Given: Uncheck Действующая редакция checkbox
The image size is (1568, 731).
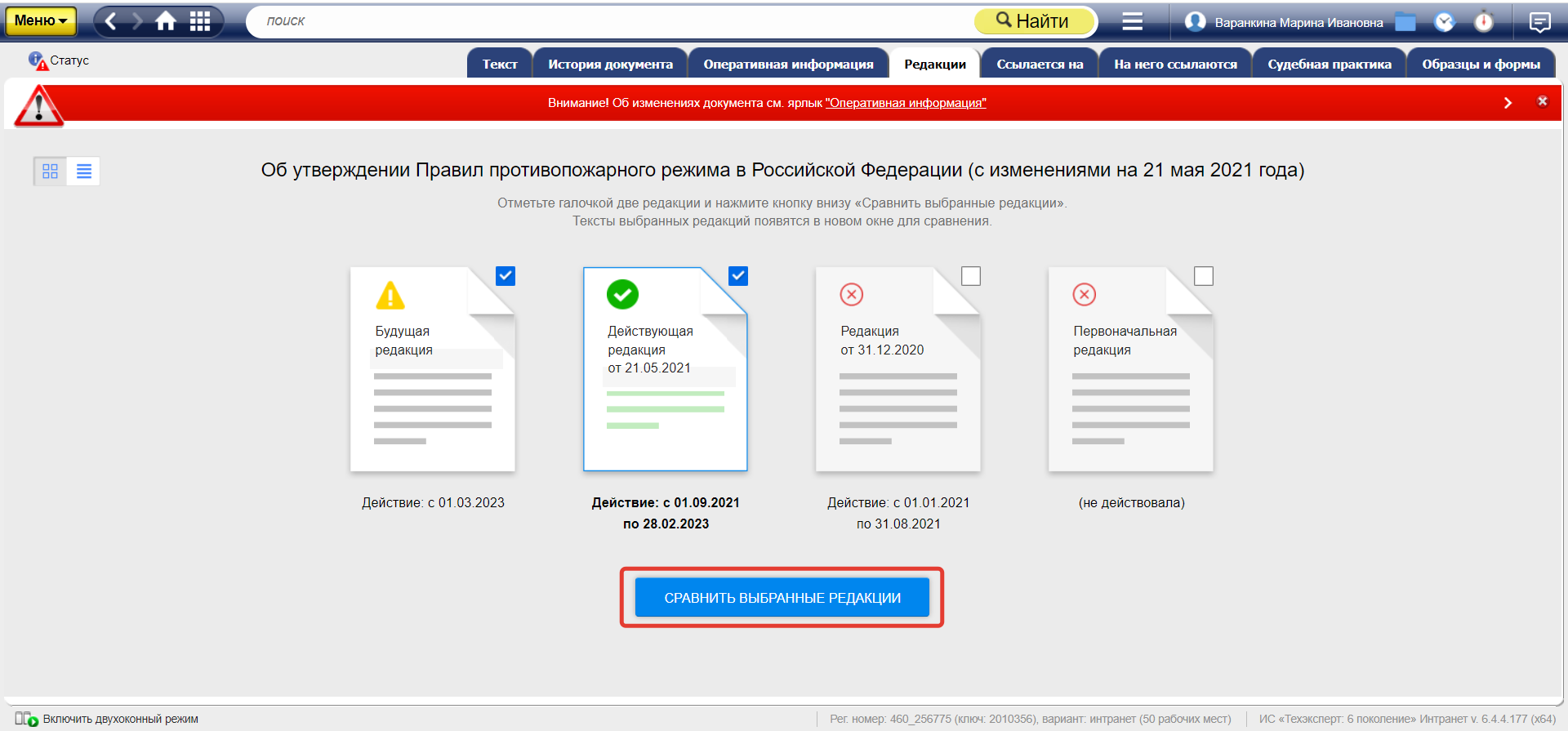Looking at the screenshot, I should (738, 276).
